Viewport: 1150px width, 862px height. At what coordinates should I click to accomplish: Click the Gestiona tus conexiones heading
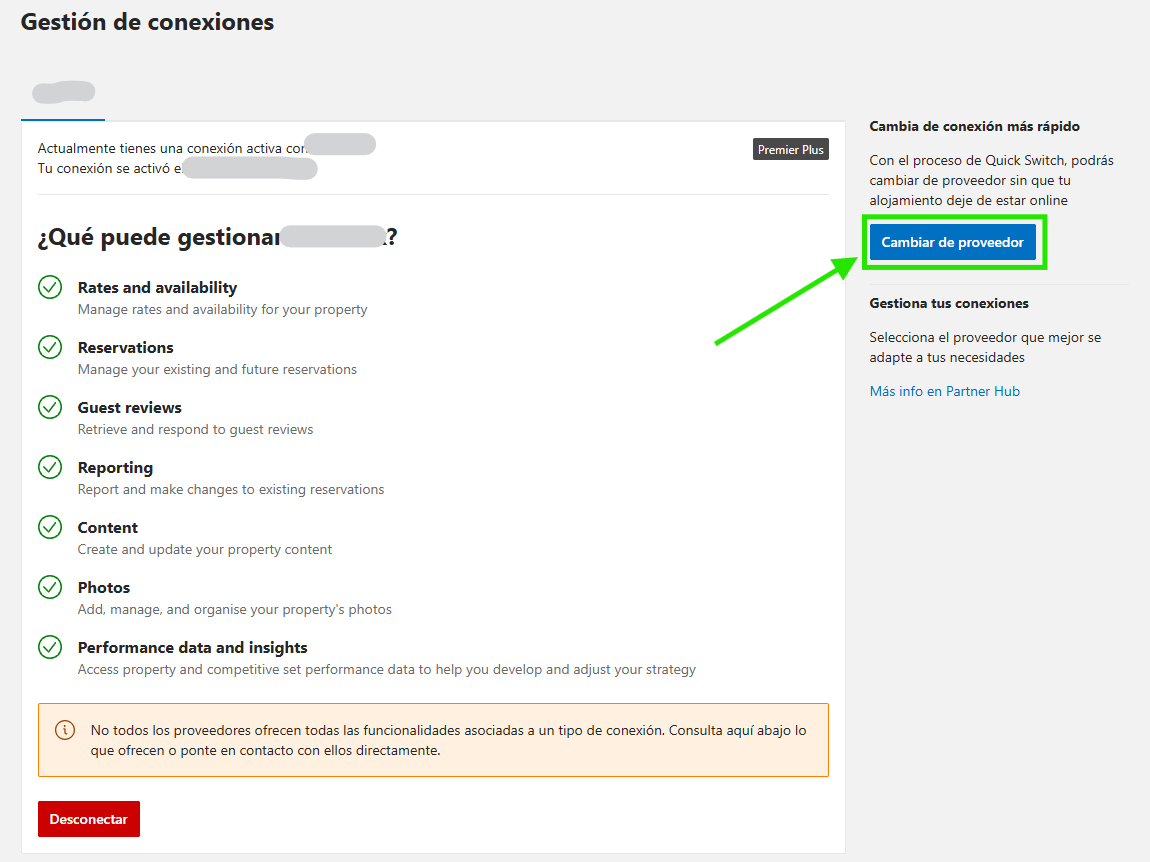tap(949, 303)
